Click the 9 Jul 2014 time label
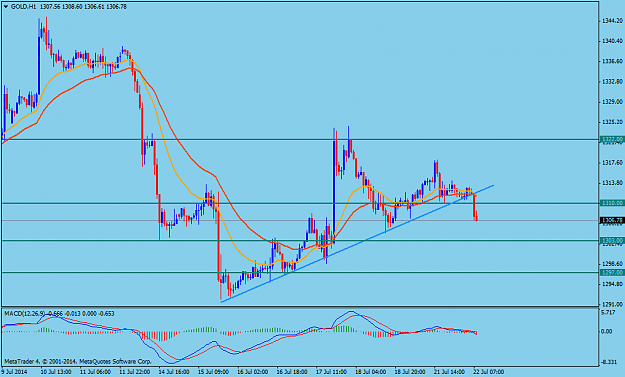 pos(14,372)
